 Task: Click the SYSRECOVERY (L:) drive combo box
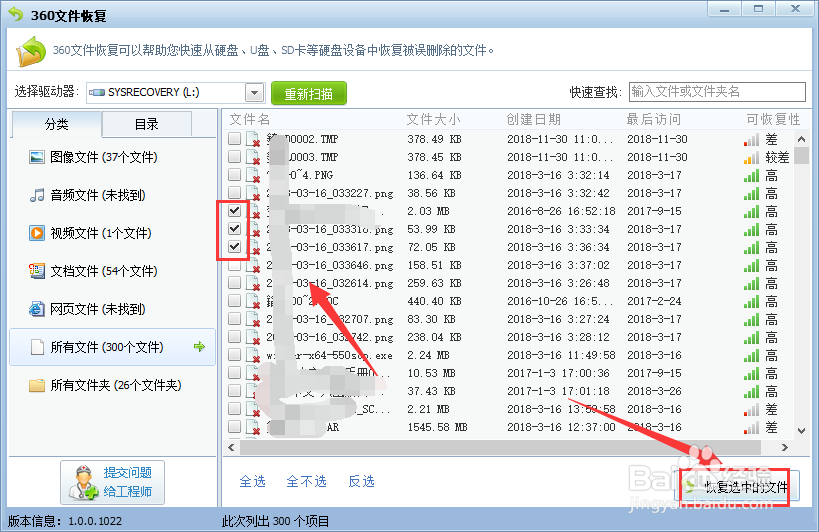coord(176,93)
